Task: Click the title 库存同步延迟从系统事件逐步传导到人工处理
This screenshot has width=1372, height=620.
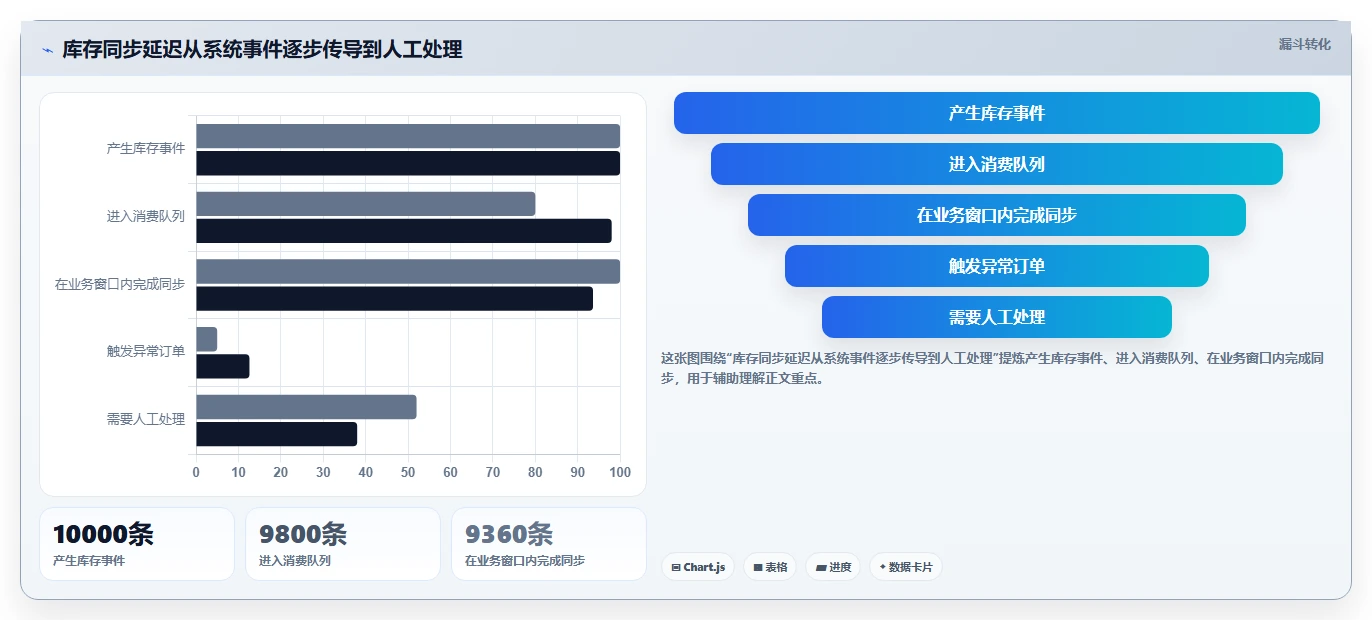Action: [262, 50]
